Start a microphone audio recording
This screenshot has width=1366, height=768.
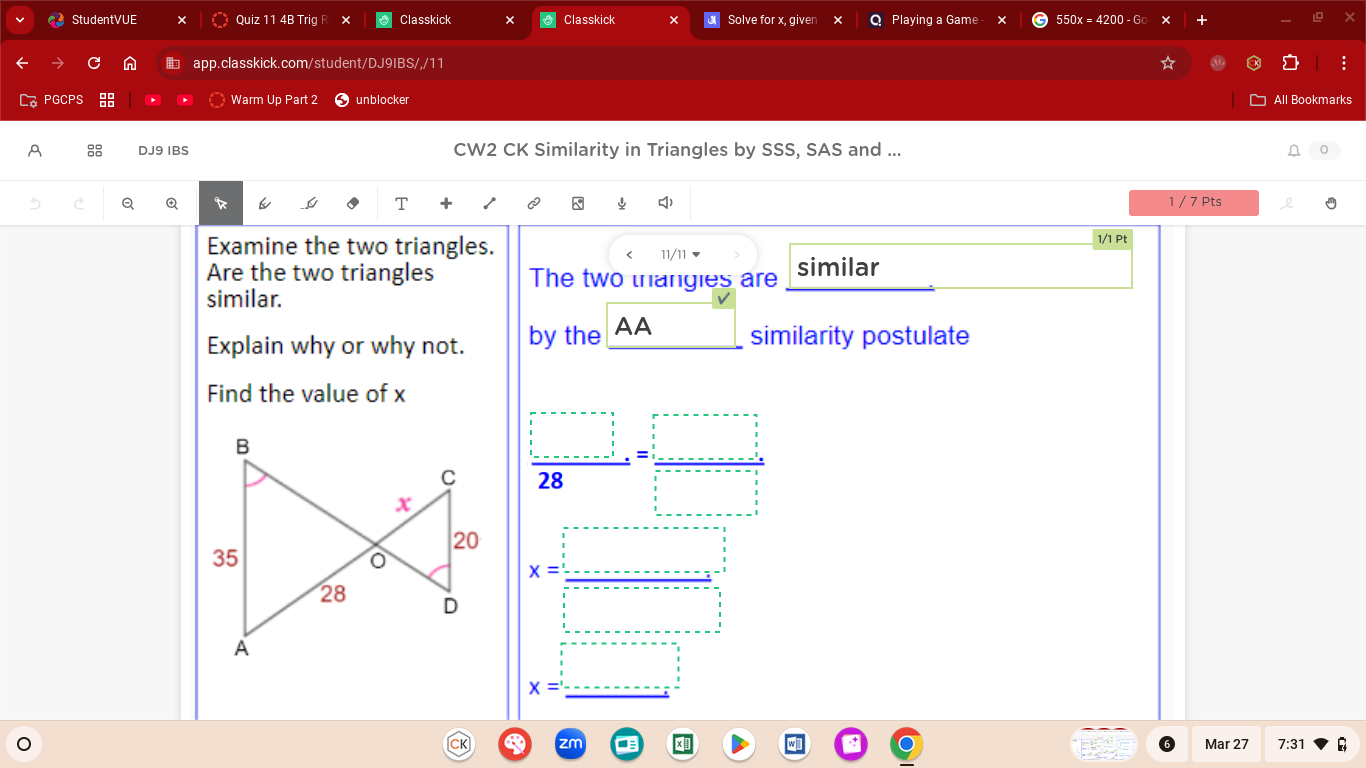621,203
